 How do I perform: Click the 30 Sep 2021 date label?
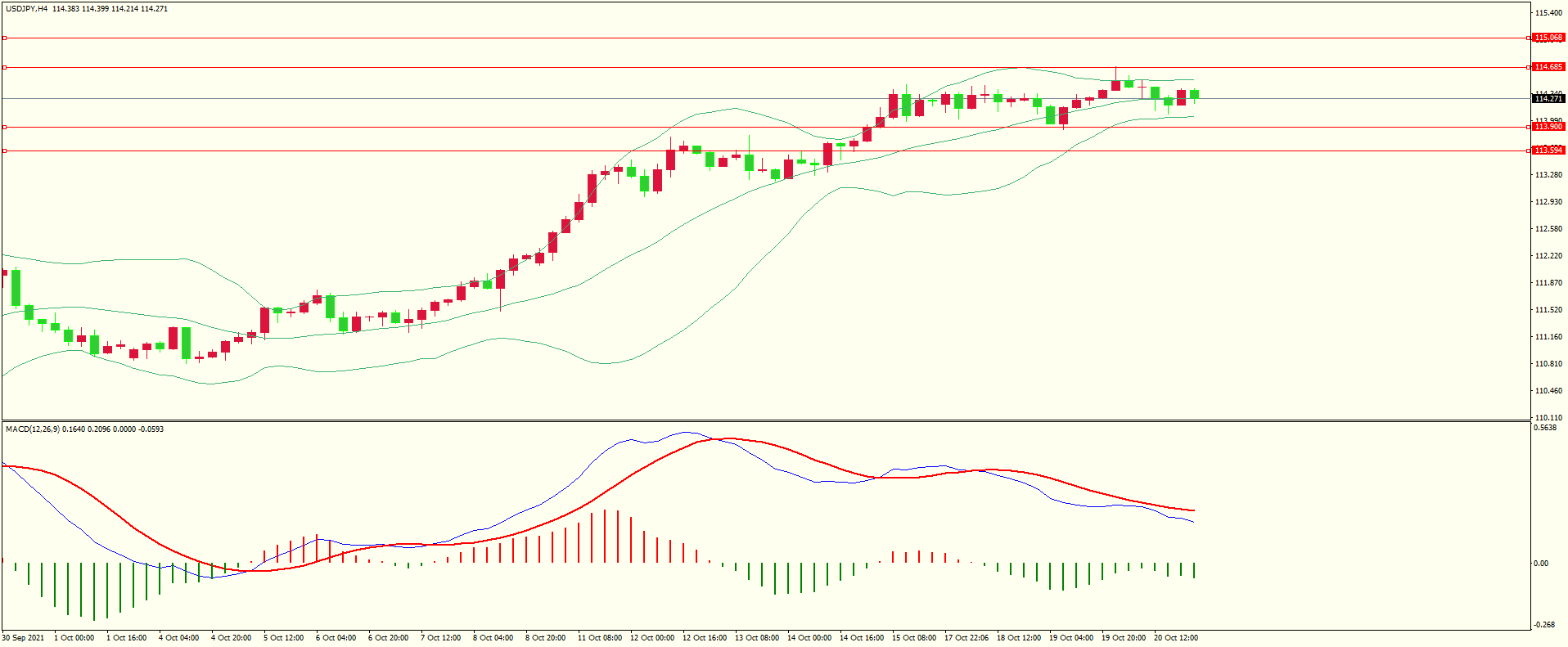[x=24, y=638]
